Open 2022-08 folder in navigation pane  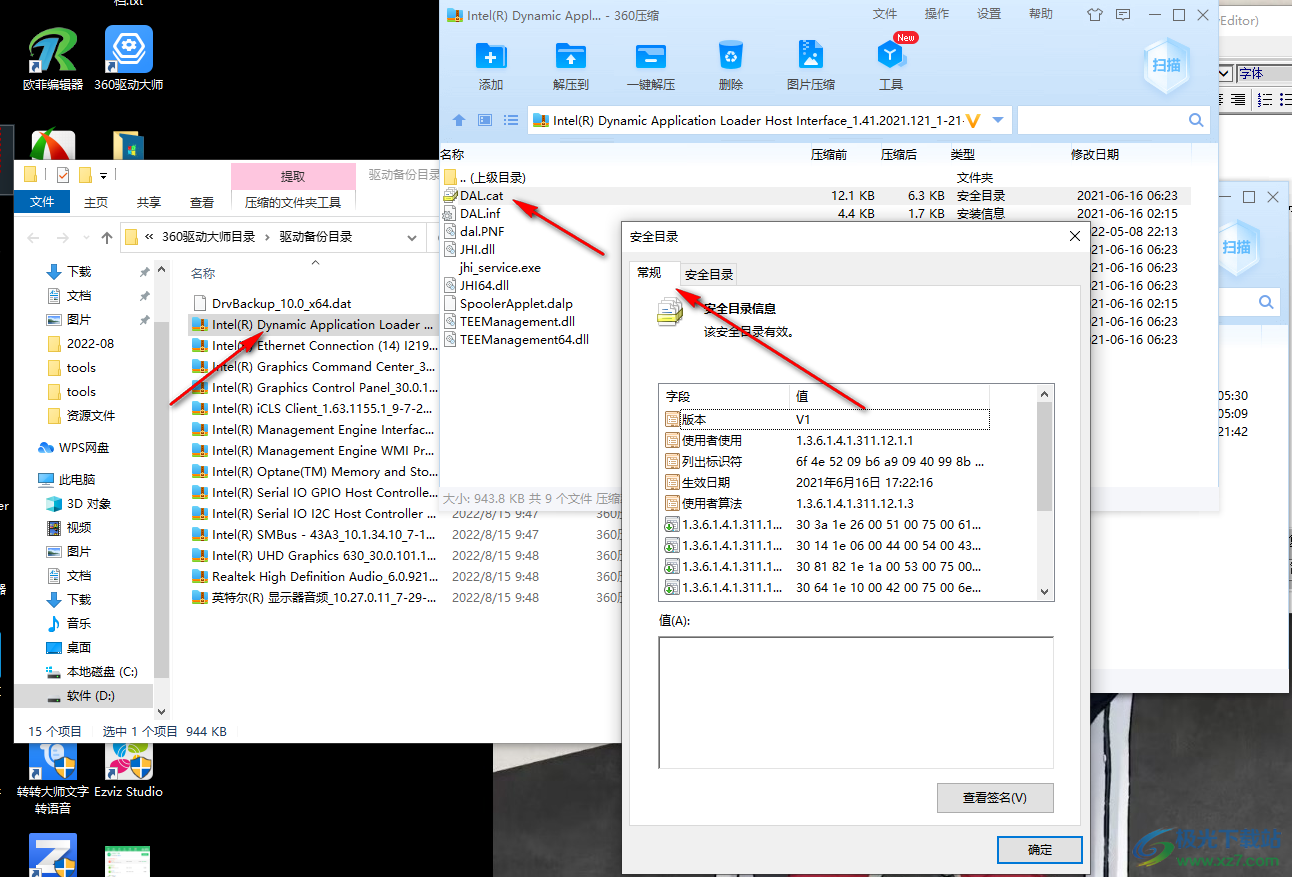click(x=90, y=344)
